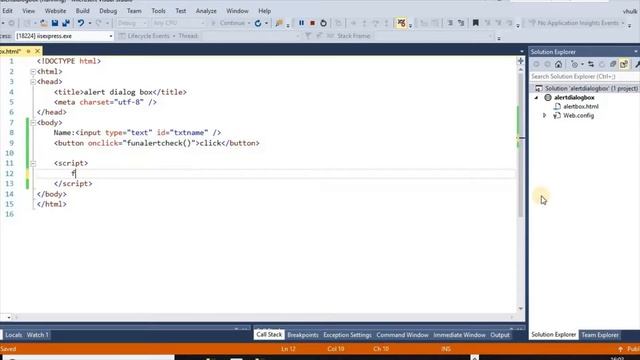Open the Build menu

82,11
